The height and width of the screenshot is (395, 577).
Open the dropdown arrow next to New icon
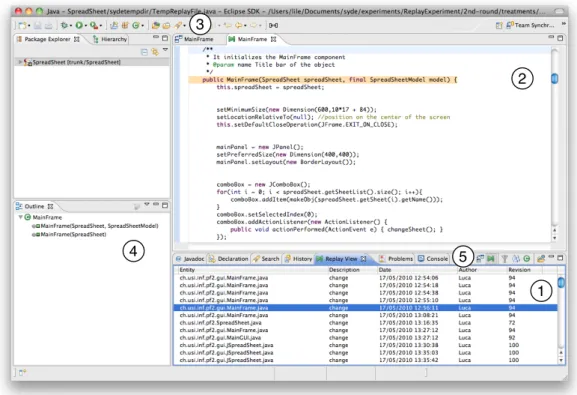click(29, 26)
